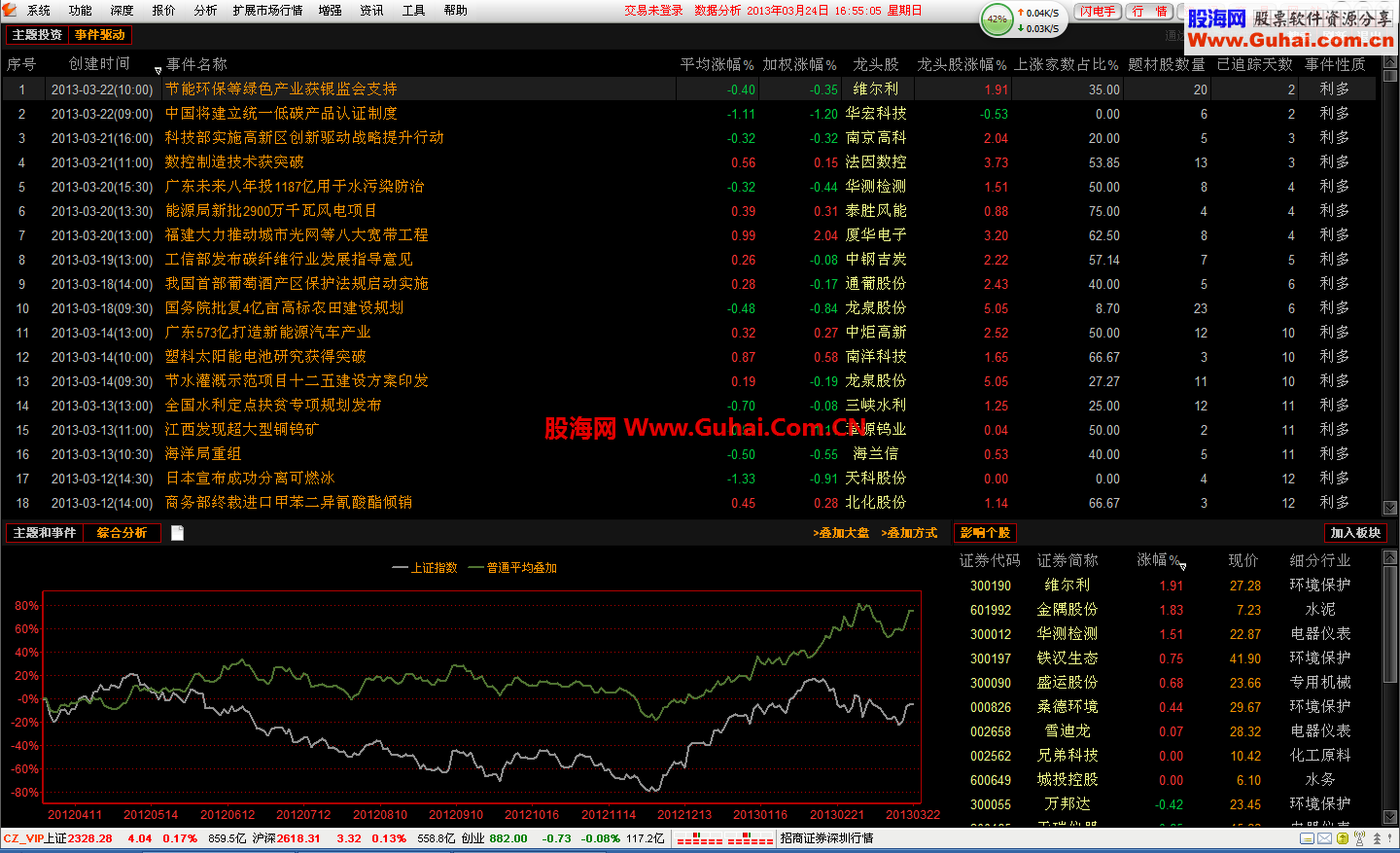The image size is (1400, 853).
Task: Select stock code 600649 城投控股
Action: pyautogui.click(x=991, y=780)
